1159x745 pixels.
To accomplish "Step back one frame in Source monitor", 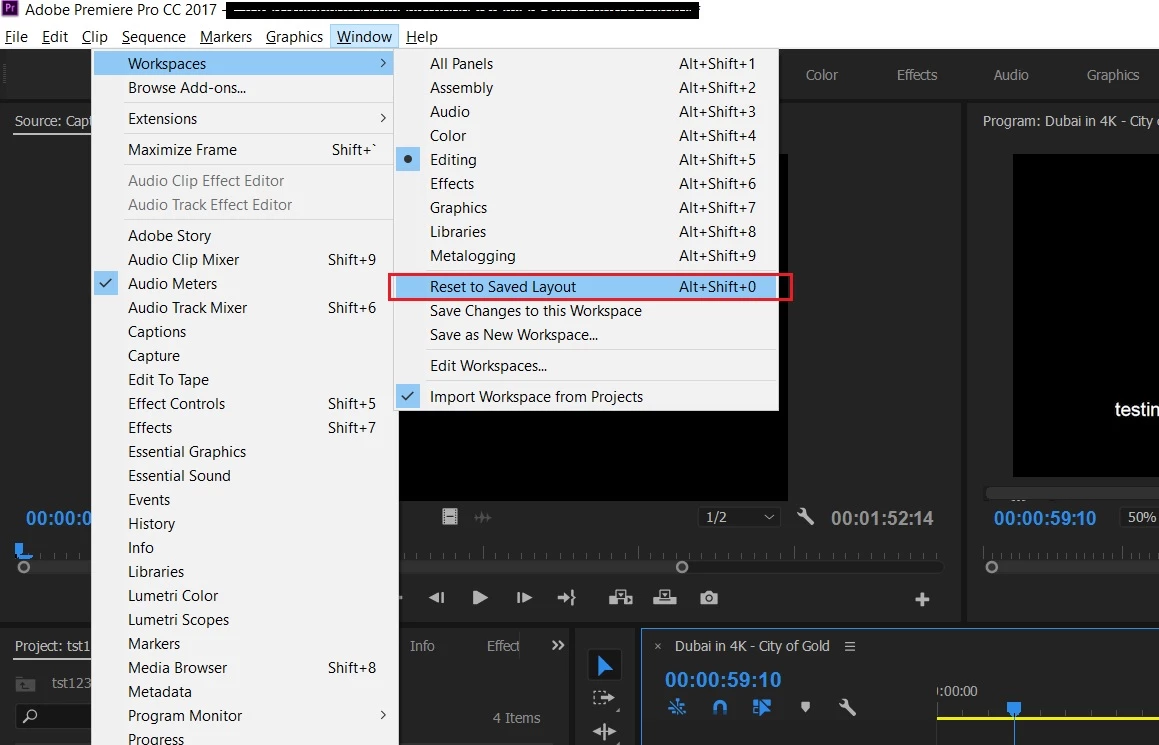I will click(437, 597).
